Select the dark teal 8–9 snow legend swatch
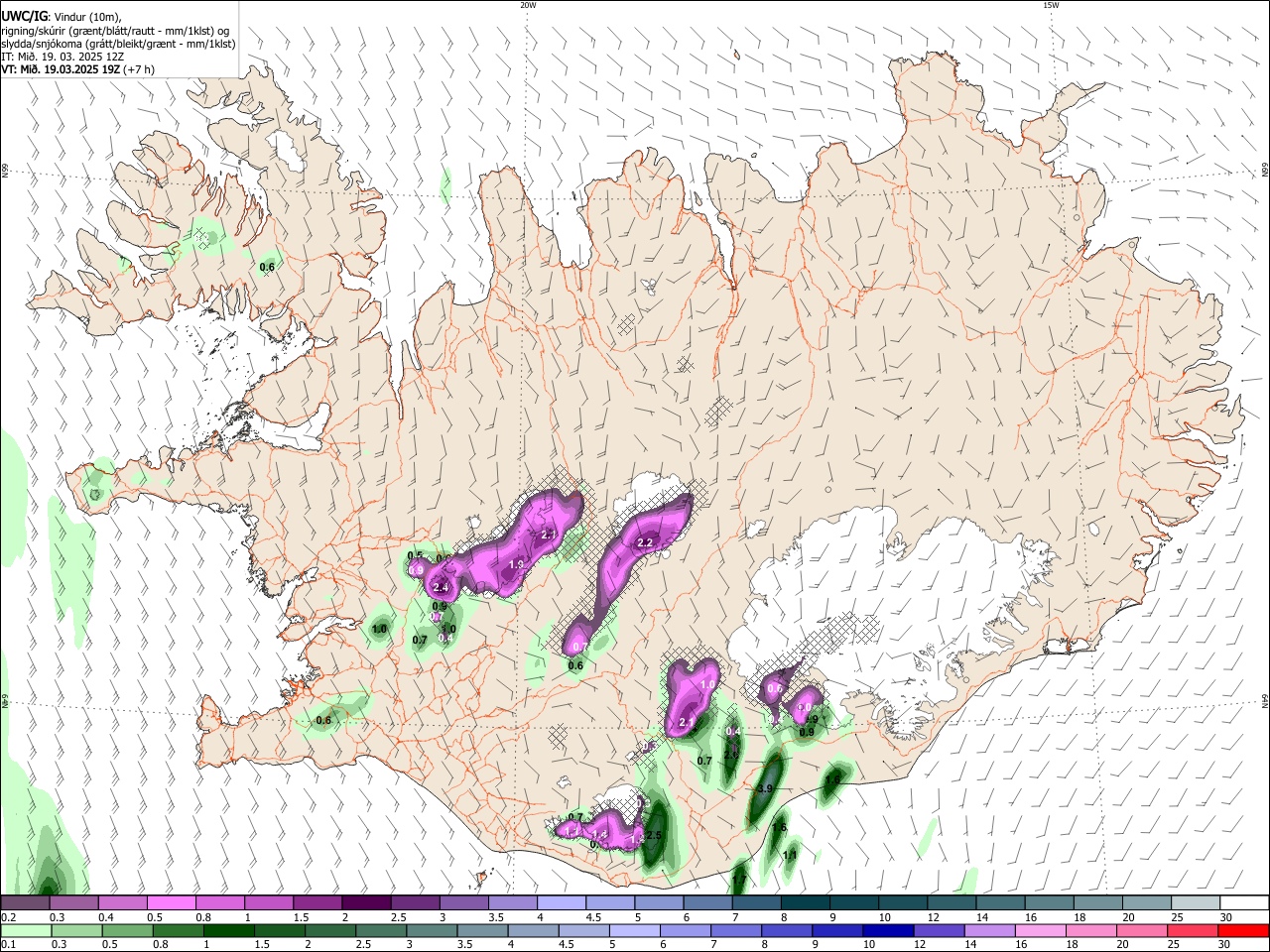Screen dimensions: 1270x952 pos(805,902)
